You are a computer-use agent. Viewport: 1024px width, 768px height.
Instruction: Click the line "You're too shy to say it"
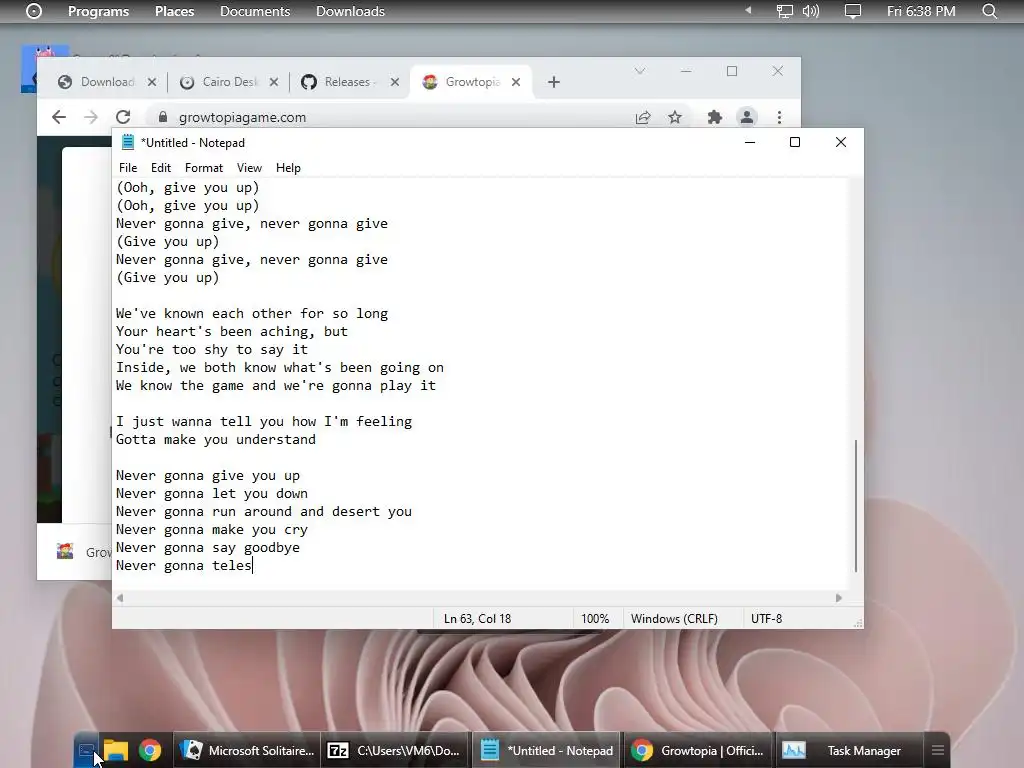(212, 349)
